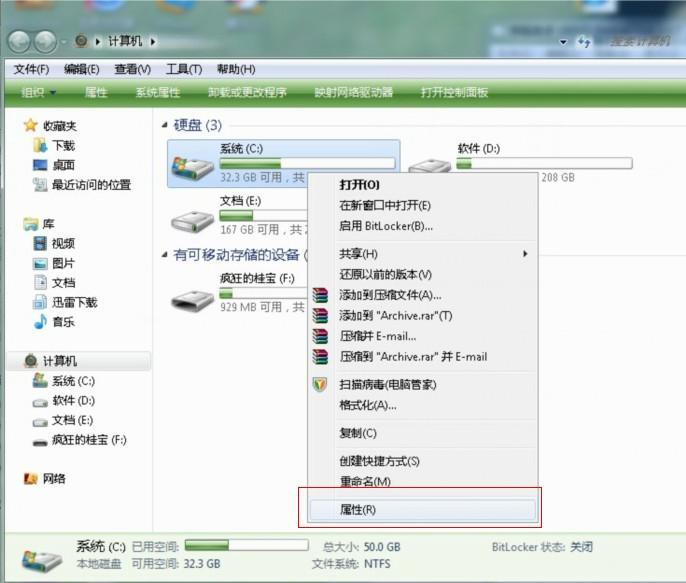Image resolution: width=686 pixels, height=583 pixels.
Task: Open the 文件(F) menu
Action: pos(31,69)
